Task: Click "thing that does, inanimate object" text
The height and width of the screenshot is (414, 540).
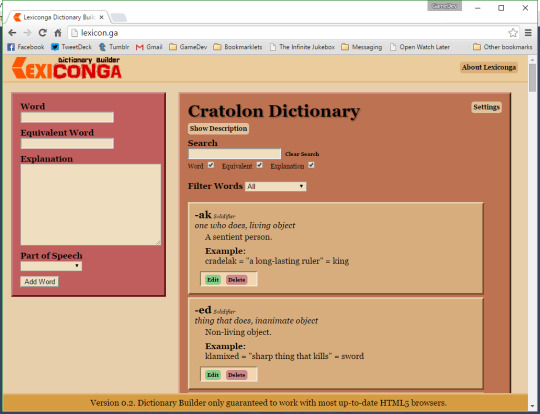Action: [x=256, y=321]
